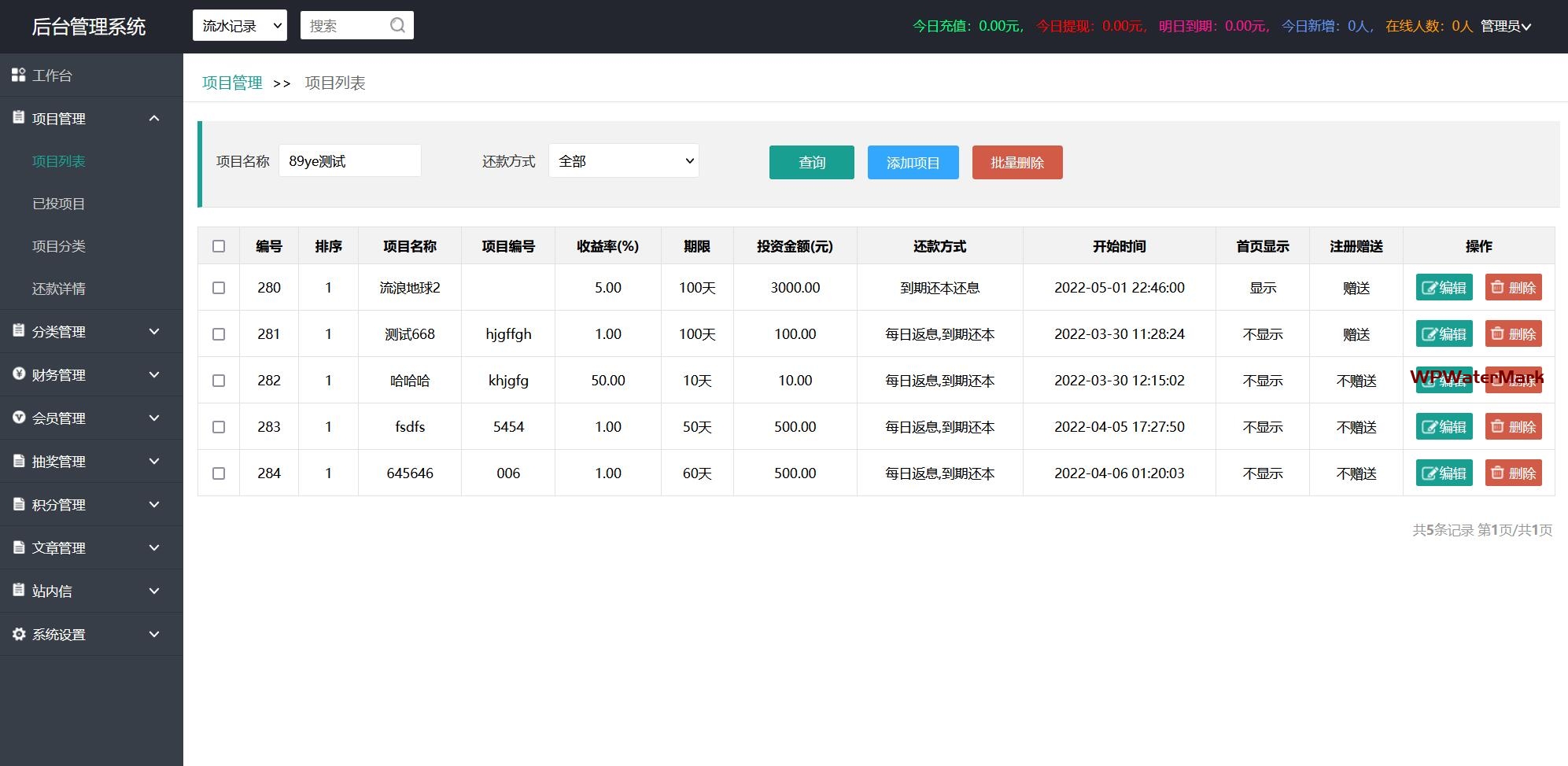Viewport: 1568px width, 766px height.
Task: Click the trash delete icon for row 281
Action: pos(1498,334)
